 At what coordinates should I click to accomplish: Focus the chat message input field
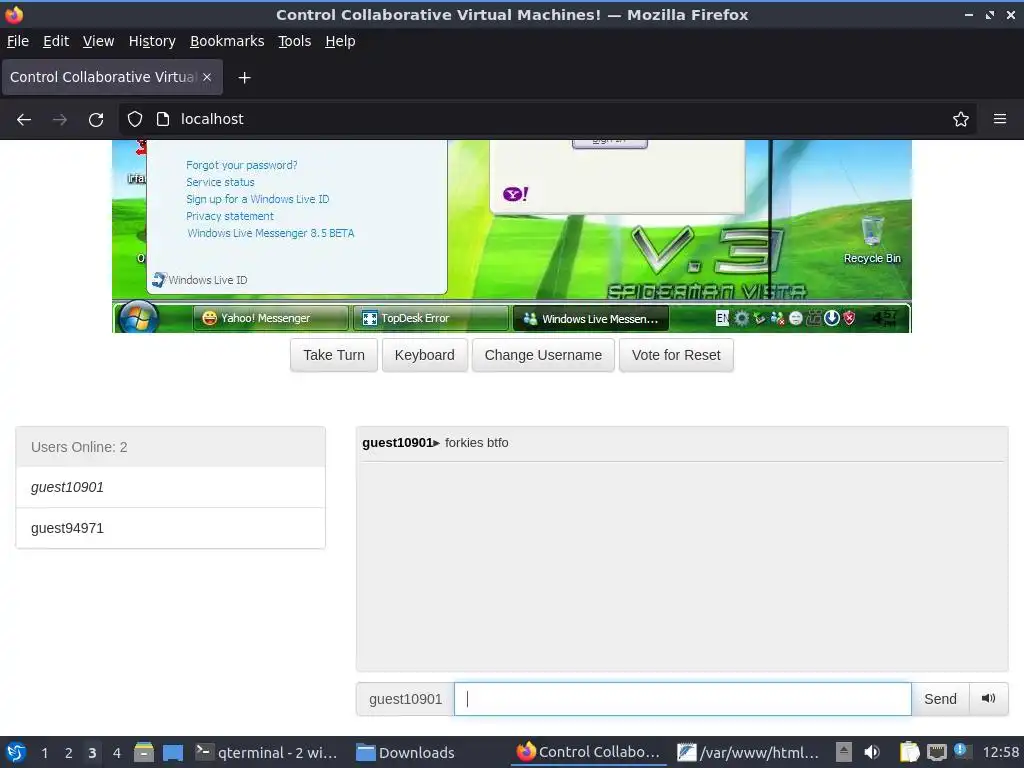pyautogui.click(x=682, y=699)
